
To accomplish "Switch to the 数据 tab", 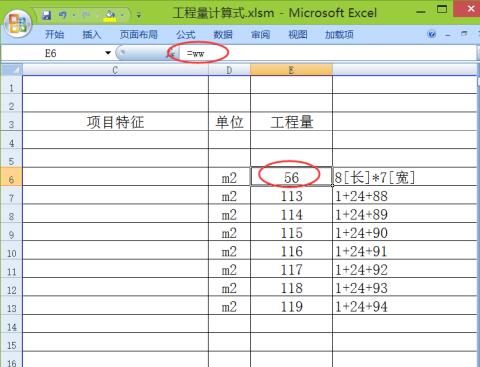I will click(223, 34).
